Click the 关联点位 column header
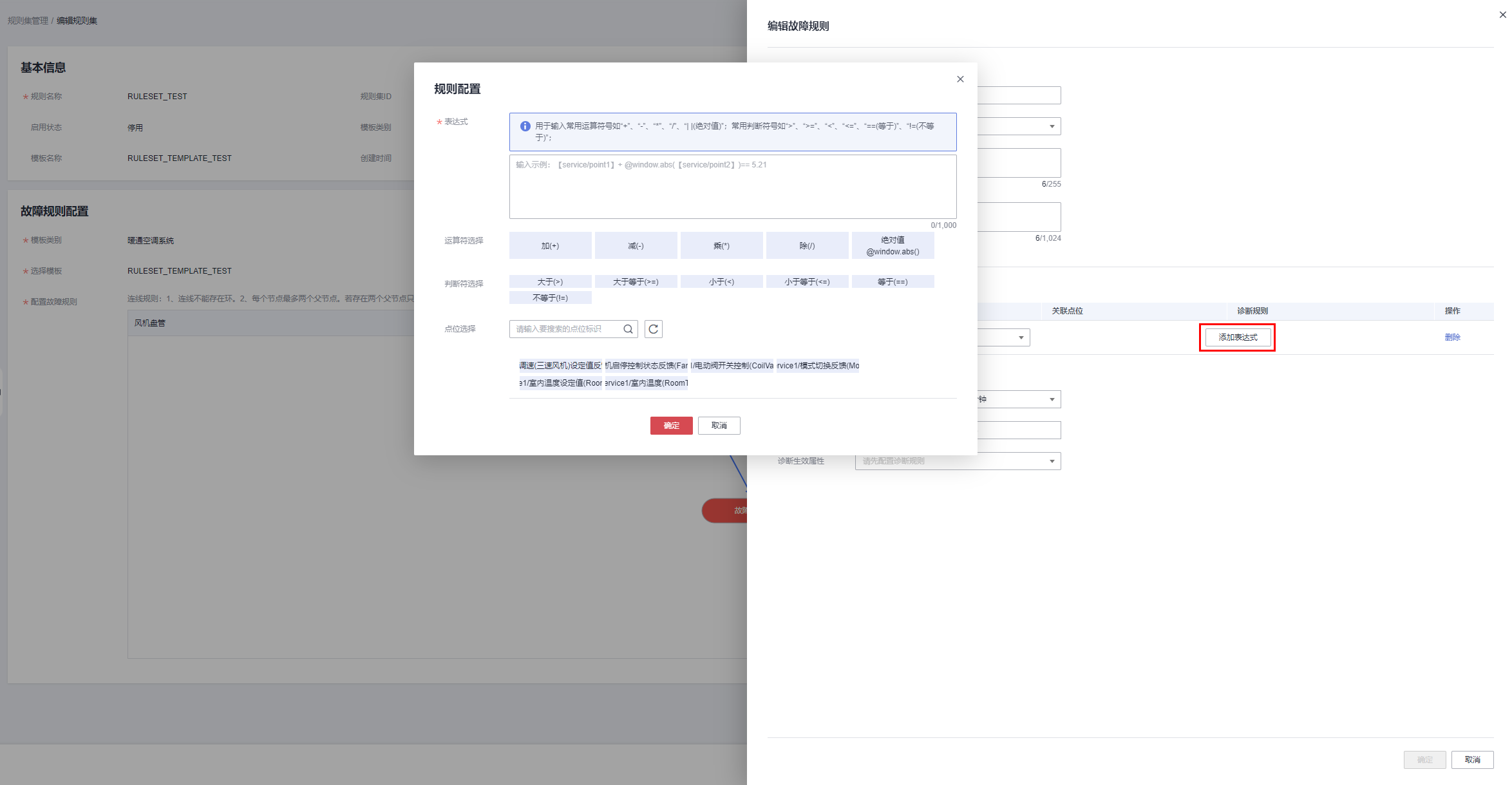The height and width of the screenshot is (785, 1512). click(x=1067, y=311)
